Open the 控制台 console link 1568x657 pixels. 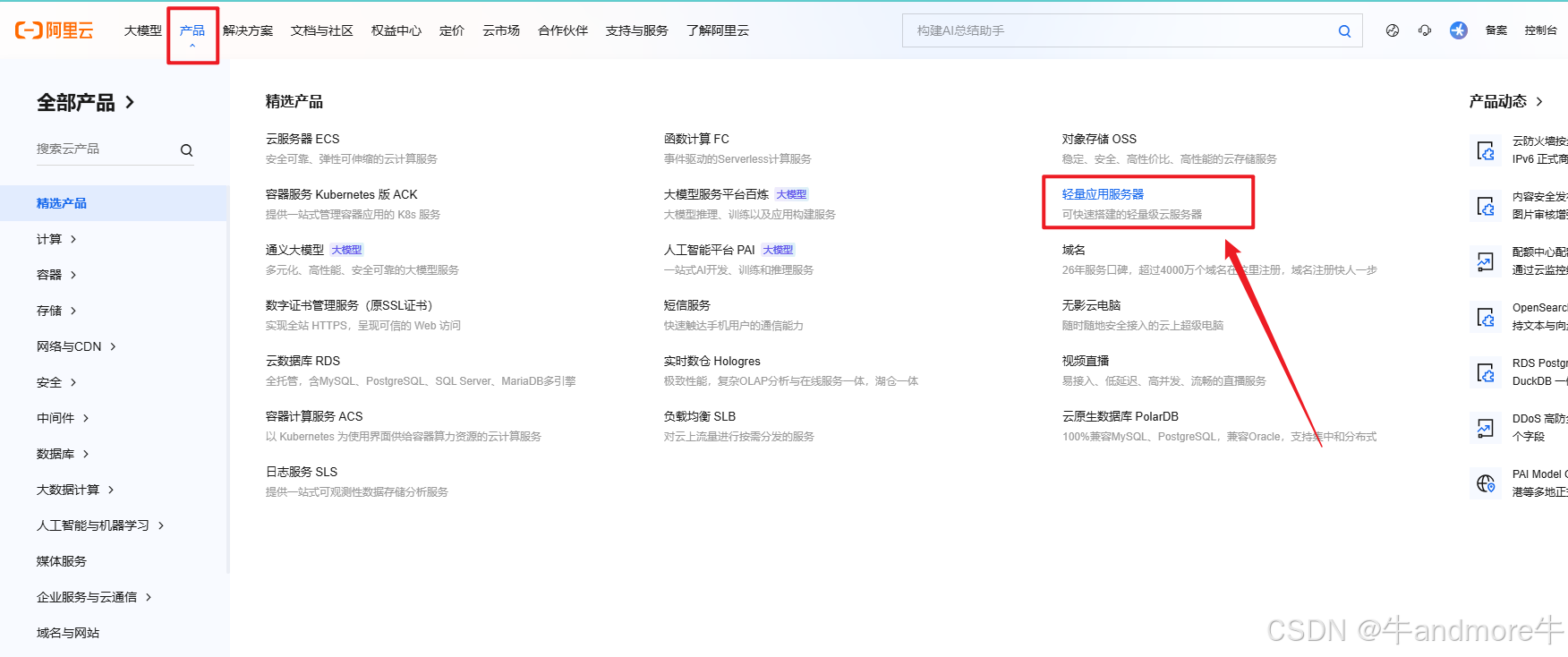[1541, 30]
